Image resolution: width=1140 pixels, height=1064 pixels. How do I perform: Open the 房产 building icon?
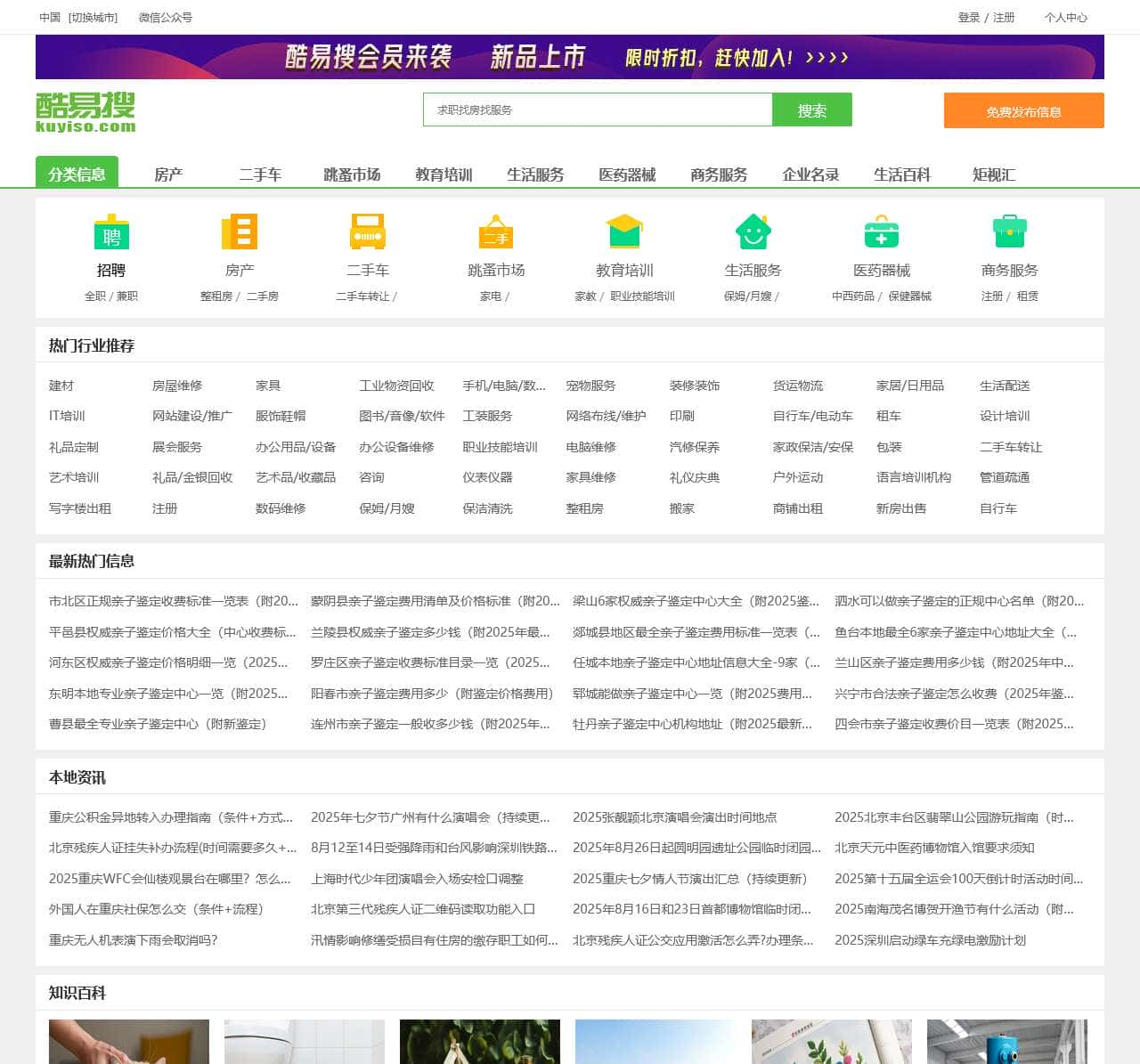tap(240, 232)
